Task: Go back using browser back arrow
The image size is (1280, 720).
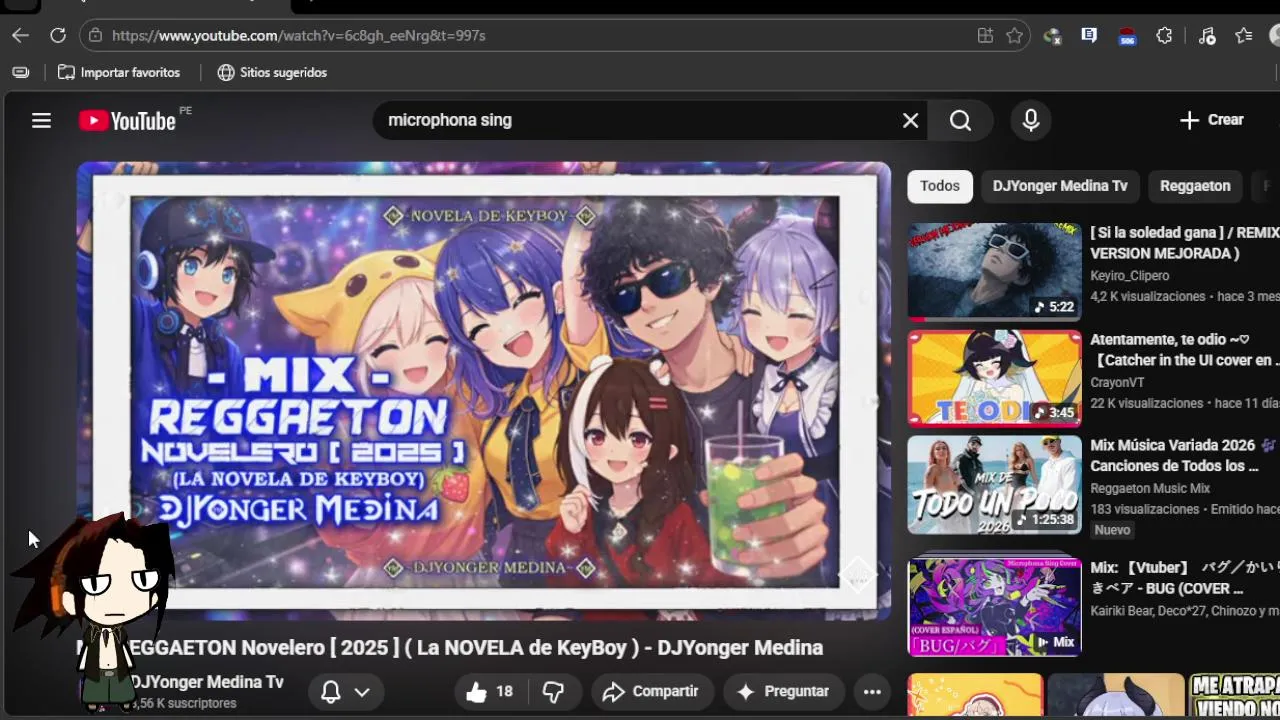Action: tap(21, 35)
